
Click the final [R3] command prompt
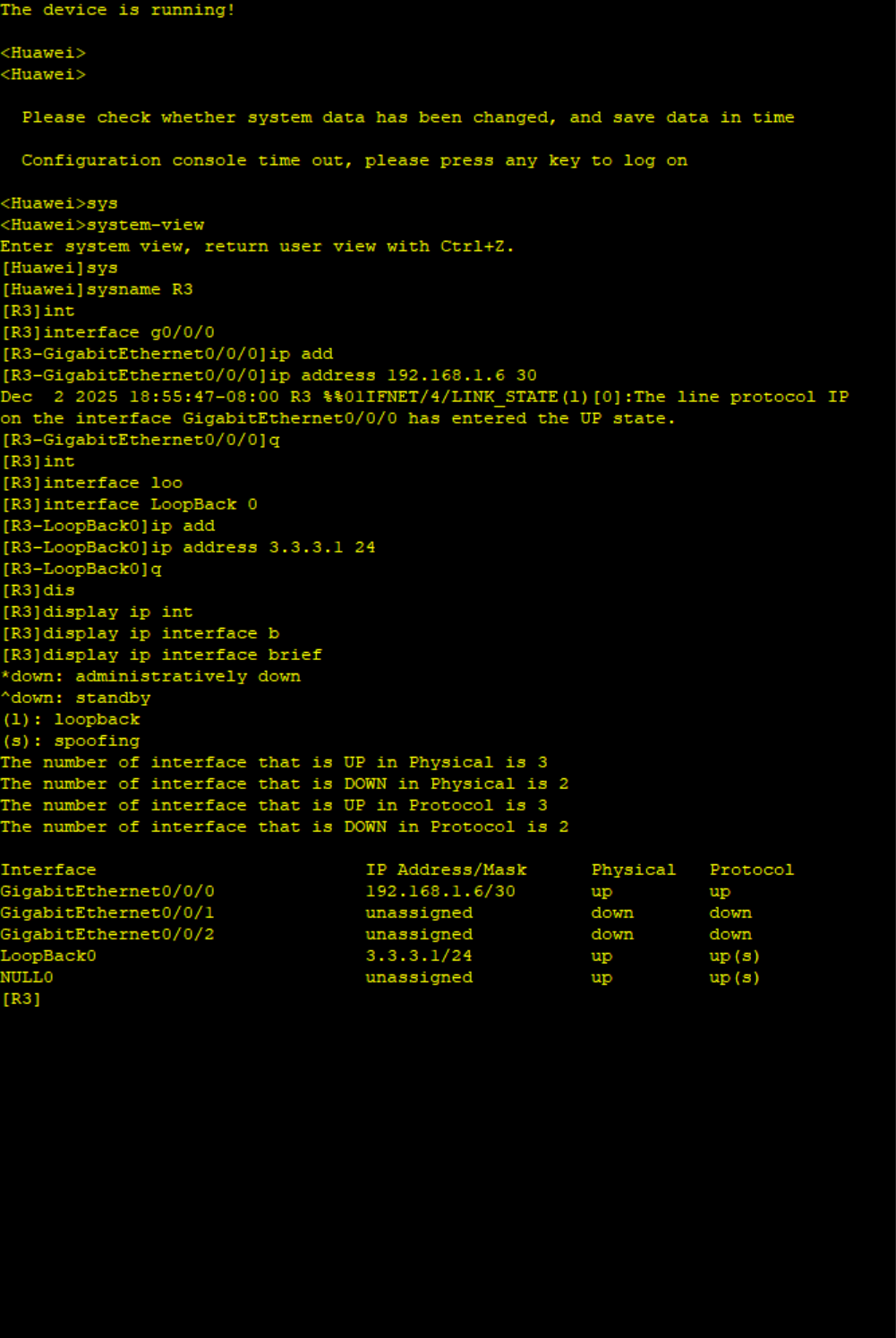tap(21, 999)
